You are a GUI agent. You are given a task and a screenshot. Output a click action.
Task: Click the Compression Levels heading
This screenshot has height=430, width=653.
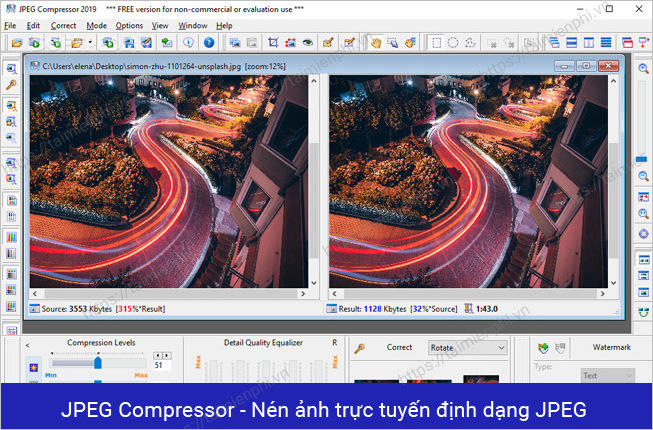point(101,343)
